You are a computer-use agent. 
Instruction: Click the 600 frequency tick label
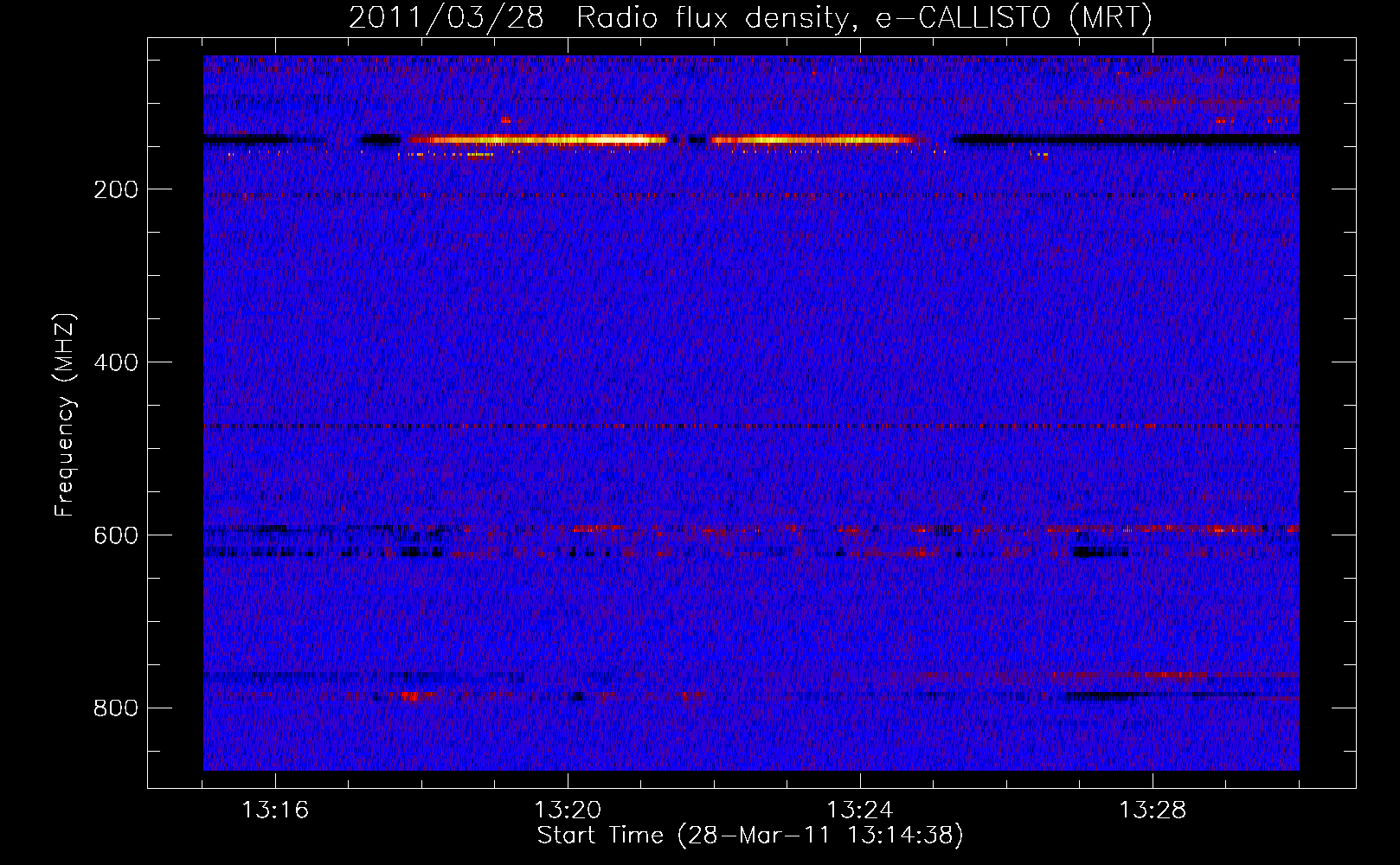(x=116, y=535)
